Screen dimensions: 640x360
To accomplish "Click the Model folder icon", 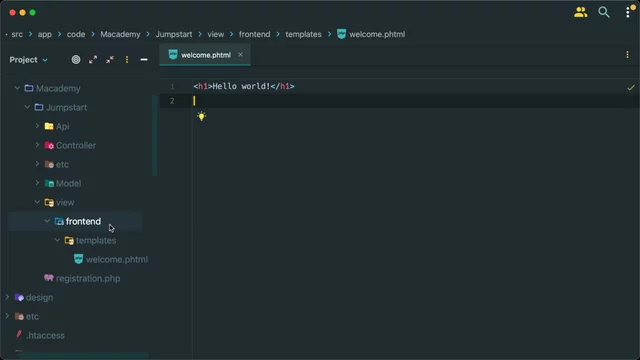I will [x=49, y=183].
